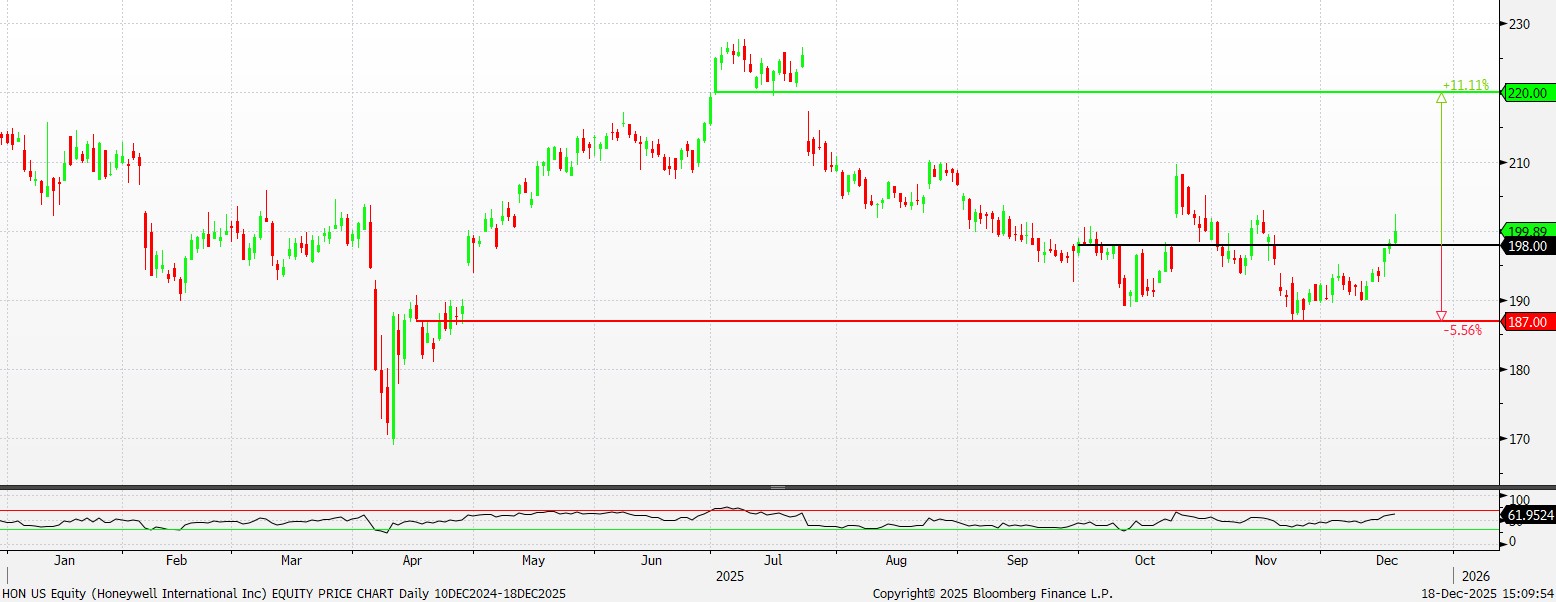Click the Mar month label
The height and width of the screenshot is (602, 1556).
291,561
